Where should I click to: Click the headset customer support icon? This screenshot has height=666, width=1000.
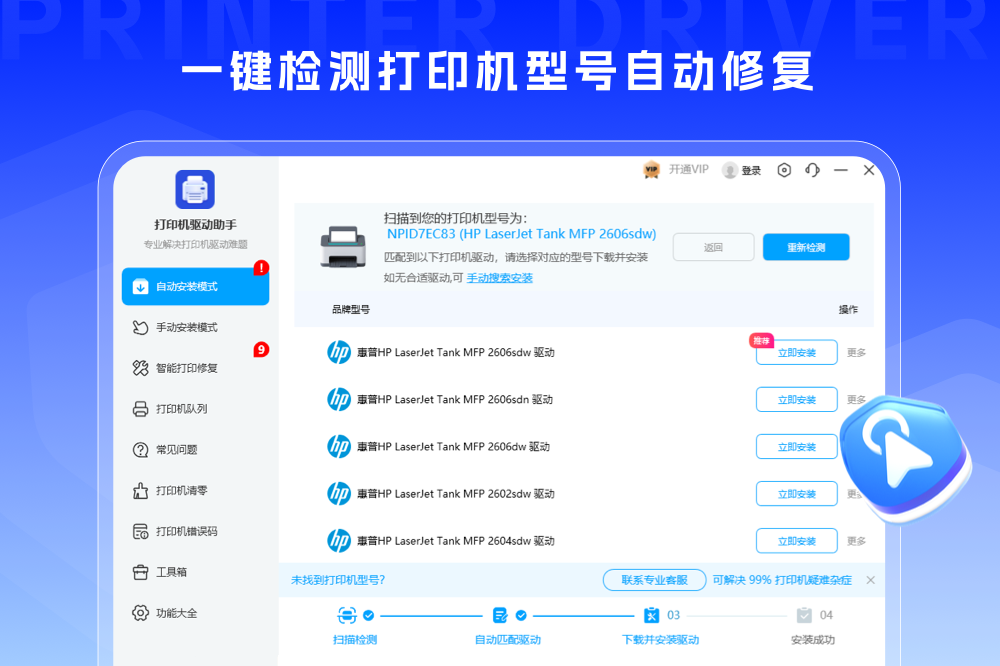pyautogui.click(x=812, y=170)
